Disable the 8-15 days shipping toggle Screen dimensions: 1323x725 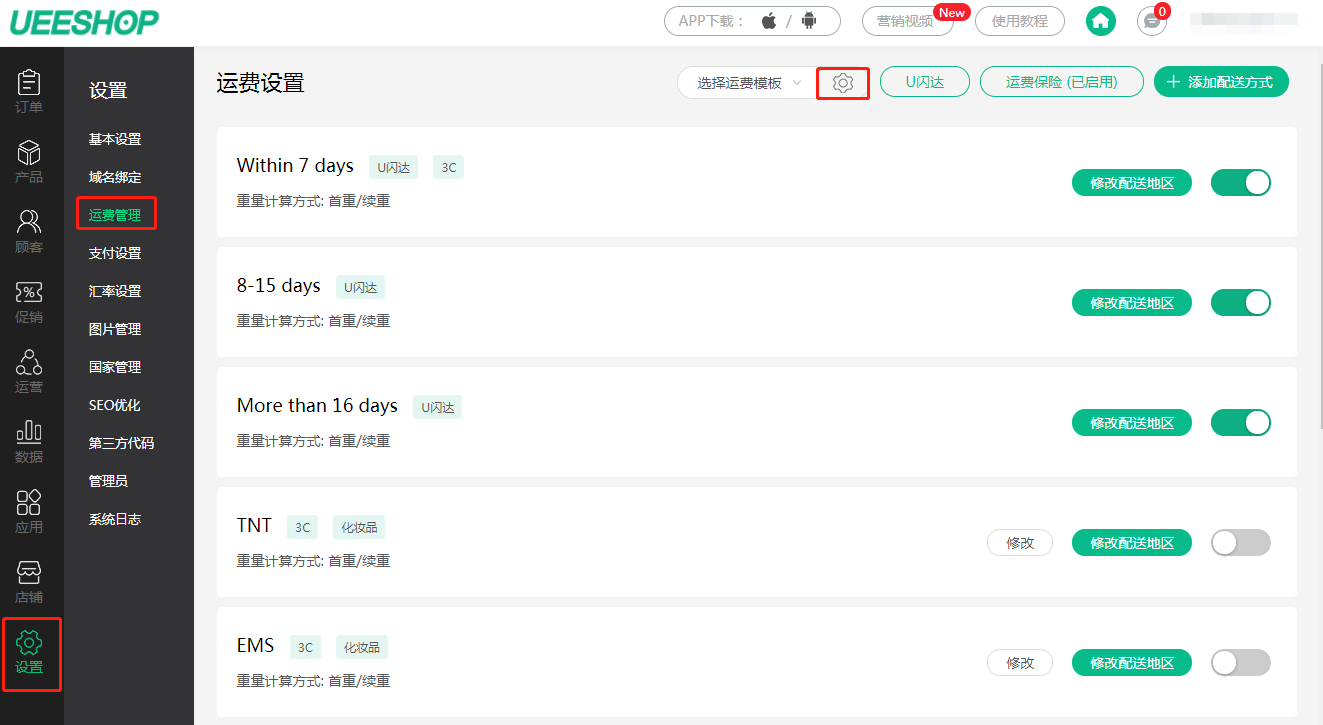coord(1241,302)
